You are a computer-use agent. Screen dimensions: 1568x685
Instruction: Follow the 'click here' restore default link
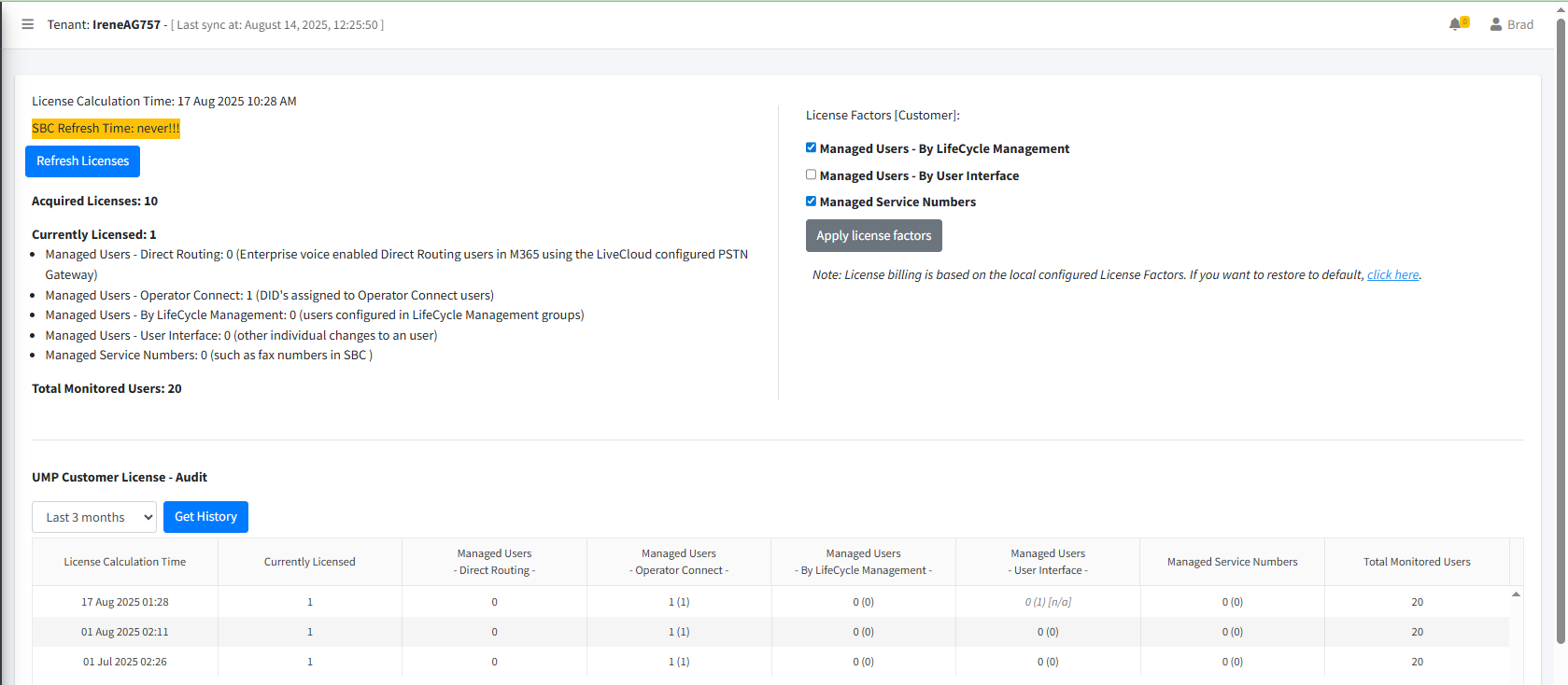coord(1392,275)
